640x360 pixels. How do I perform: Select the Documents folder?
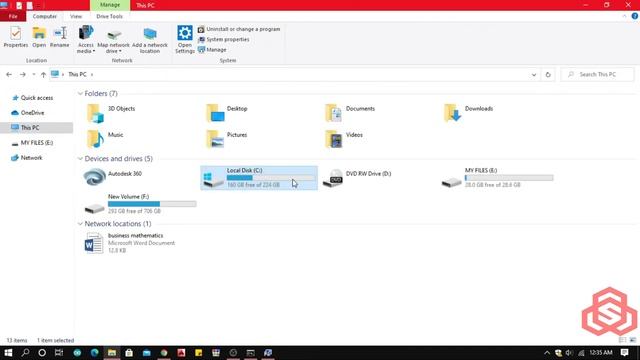point(350,113)
